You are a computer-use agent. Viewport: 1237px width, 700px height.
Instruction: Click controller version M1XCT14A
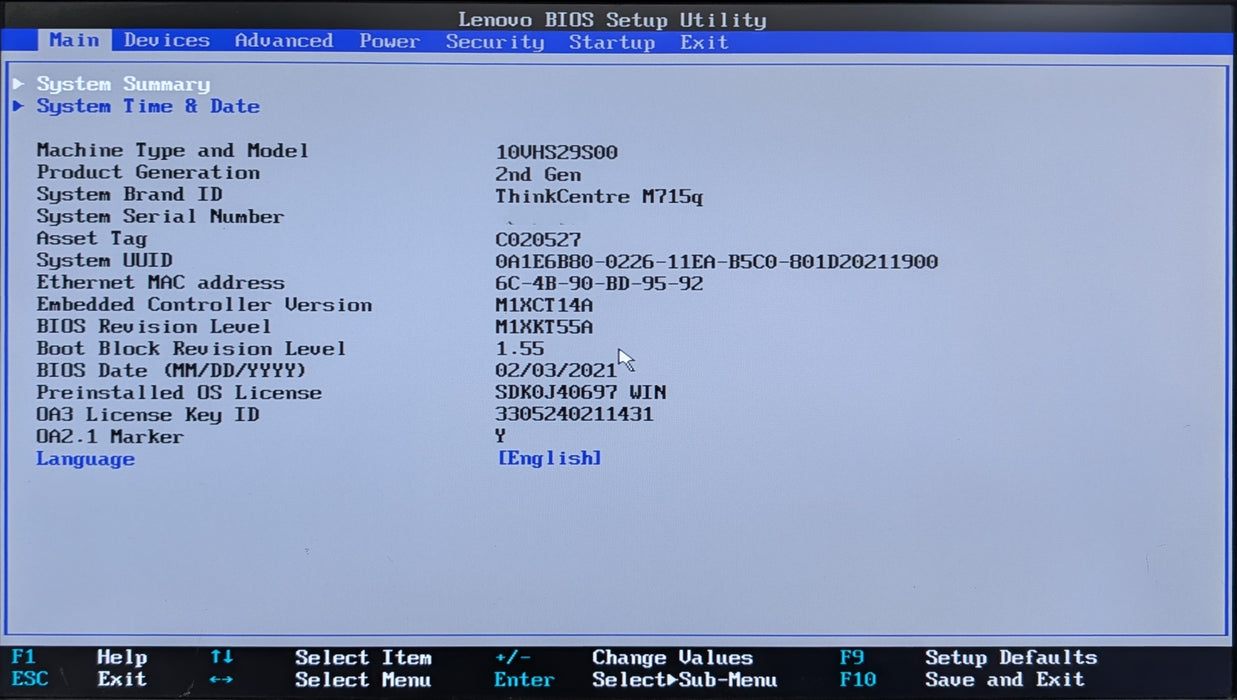(x=544, y=306)
